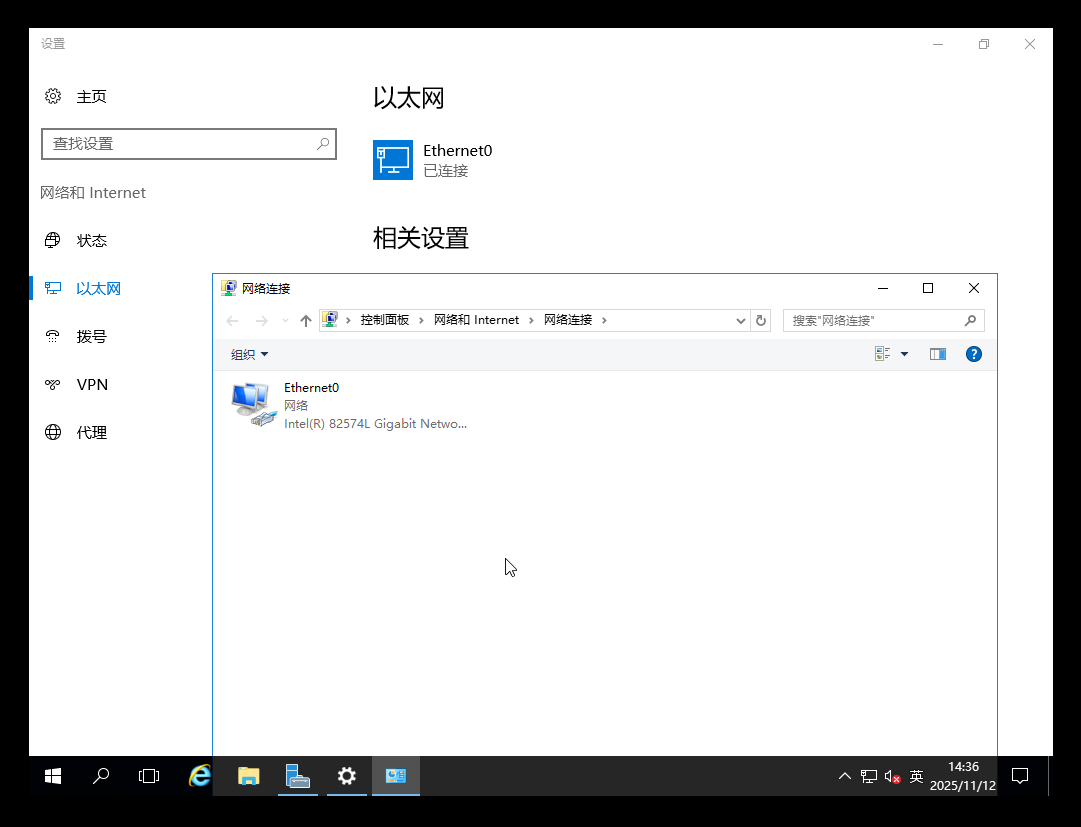Go forward in 网络连接 window
1081x827 pixels.
[261, 320]
